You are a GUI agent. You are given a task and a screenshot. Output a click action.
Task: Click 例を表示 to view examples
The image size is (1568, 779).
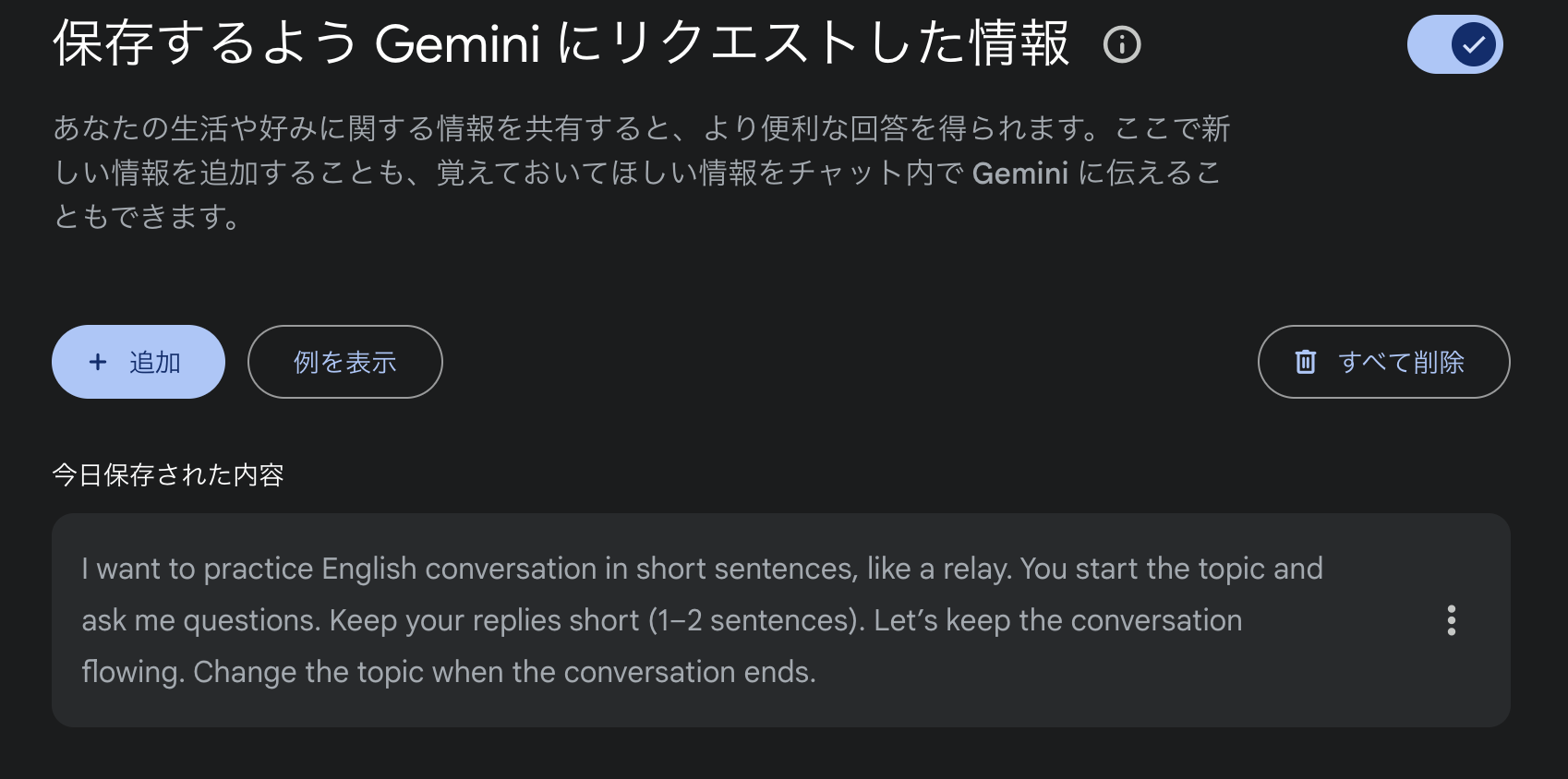344,362
